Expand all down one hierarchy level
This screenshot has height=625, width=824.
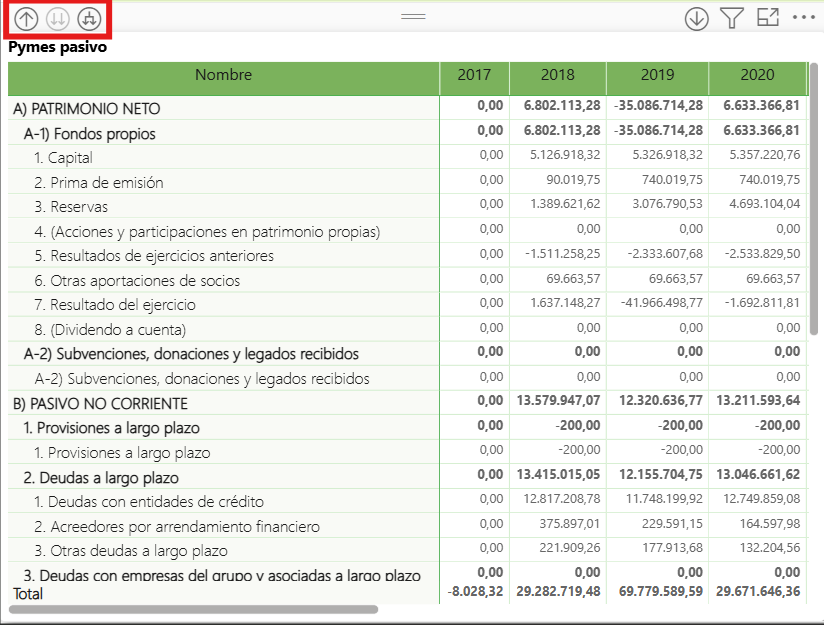coord(90,17)
